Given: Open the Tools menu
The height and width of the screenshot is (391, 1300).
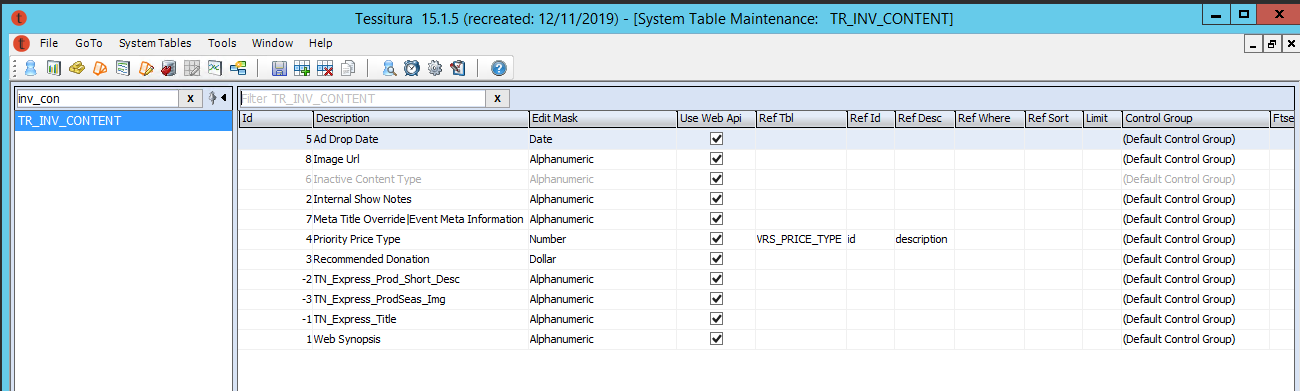Looking at the screenshot, I should pyautogui.click(x=222, y=44).
